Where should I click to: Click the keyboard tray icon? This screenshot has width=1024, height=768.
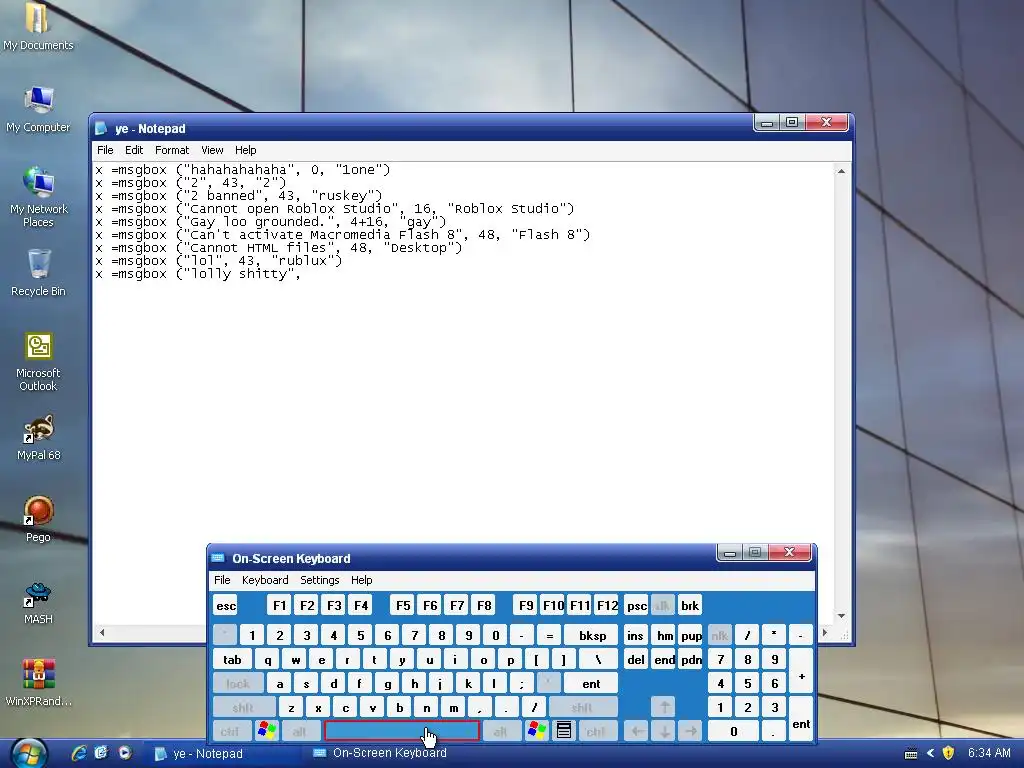[911, 754]
